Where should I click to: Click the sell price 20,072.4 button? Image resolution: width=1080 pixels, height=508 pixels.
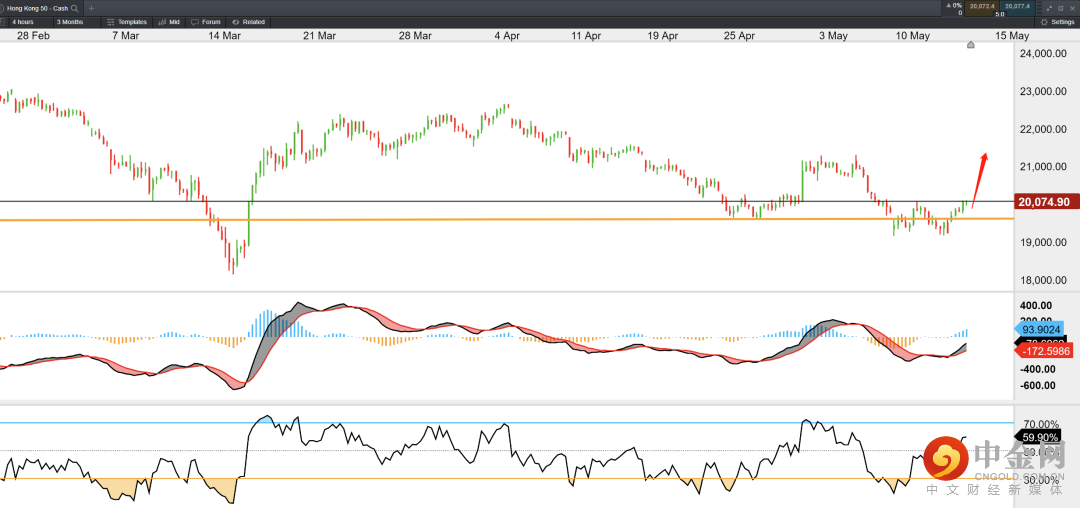(x=980, y=7)
